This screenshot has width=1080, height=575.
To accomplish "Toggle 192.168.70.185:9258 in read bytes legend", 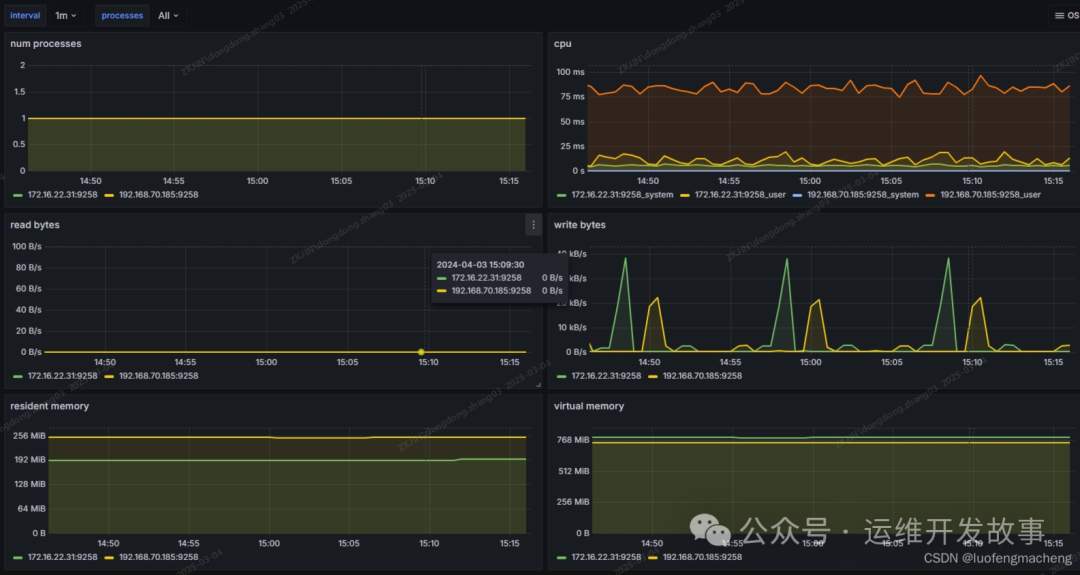I will pyautogui.click(x=158, y=376).
